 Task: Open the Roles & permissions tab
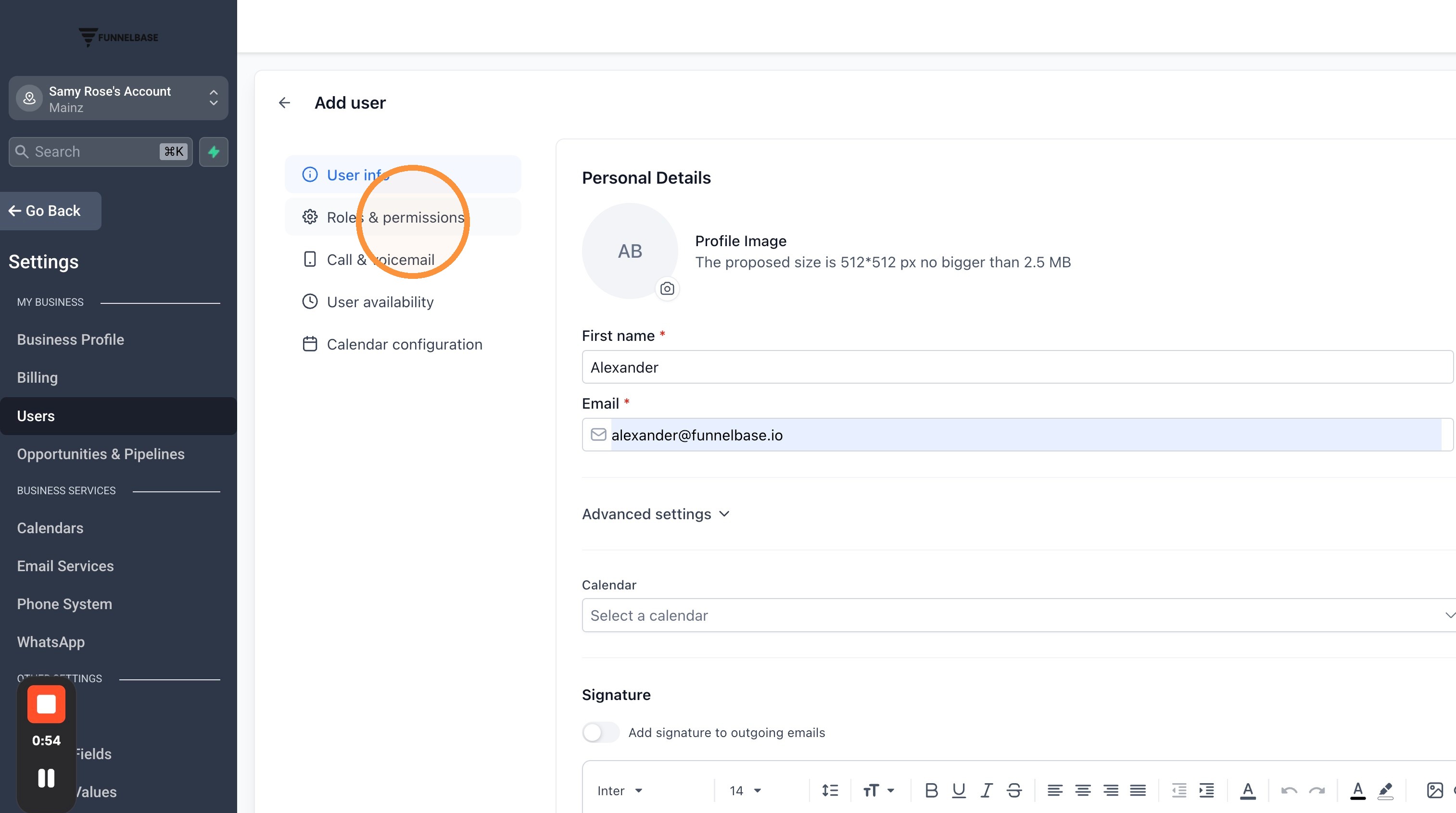click(x=403, y=217)
